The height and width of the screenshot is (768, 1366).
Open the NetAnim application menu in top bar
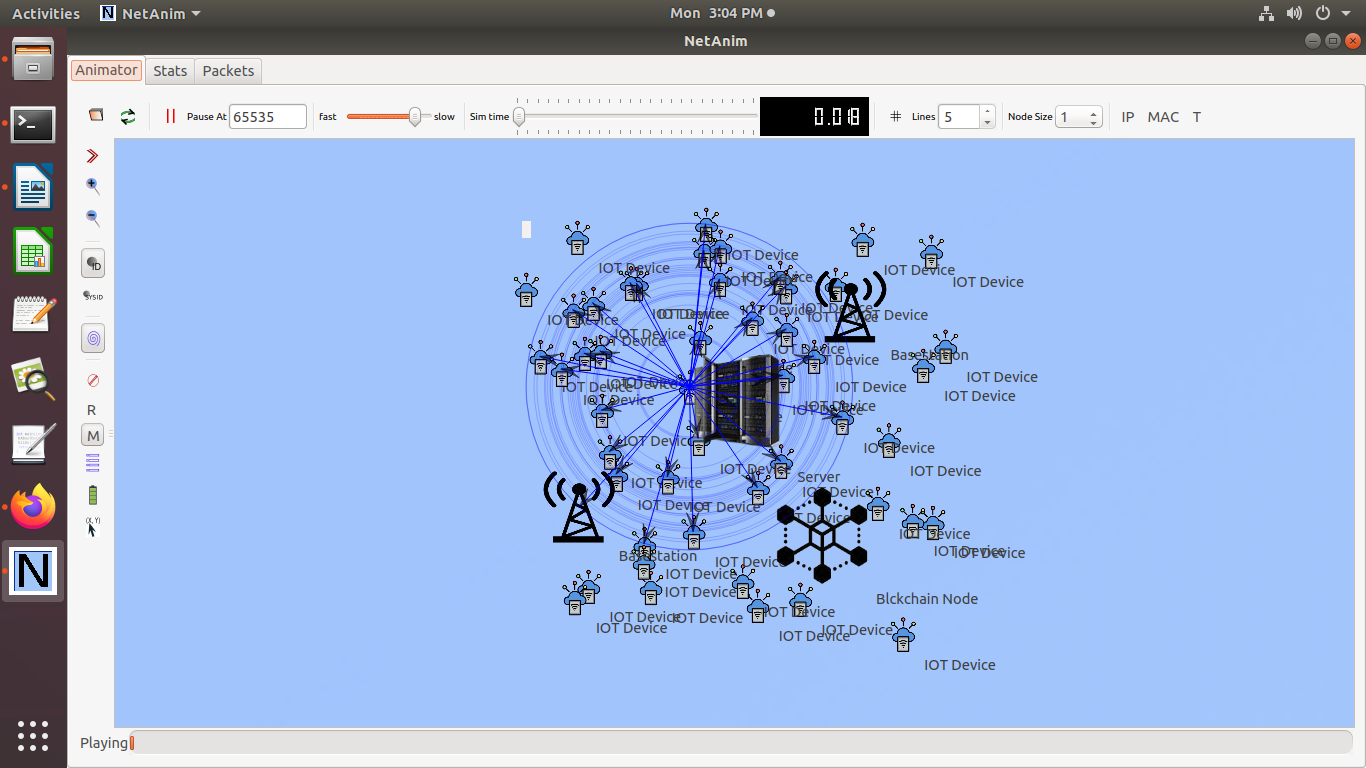(151, 13)
